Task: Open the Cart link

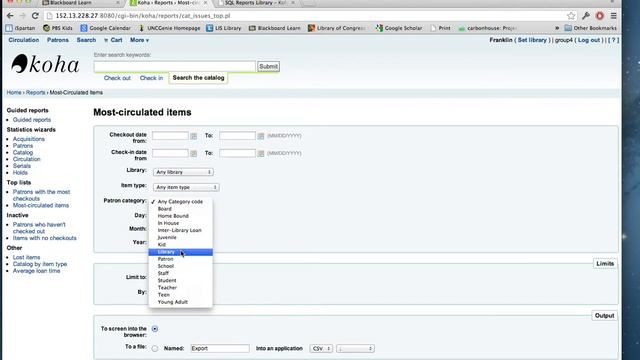Action: pyautogui.click(x=113, y=40)
